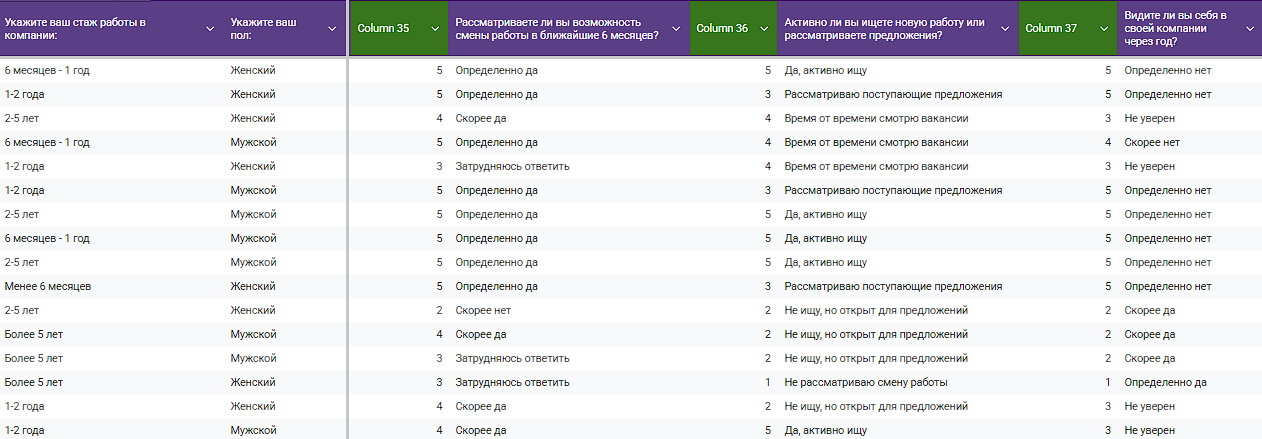Select the green Column 35 header
Screen dimensions: 1262x439
[385, 29]
